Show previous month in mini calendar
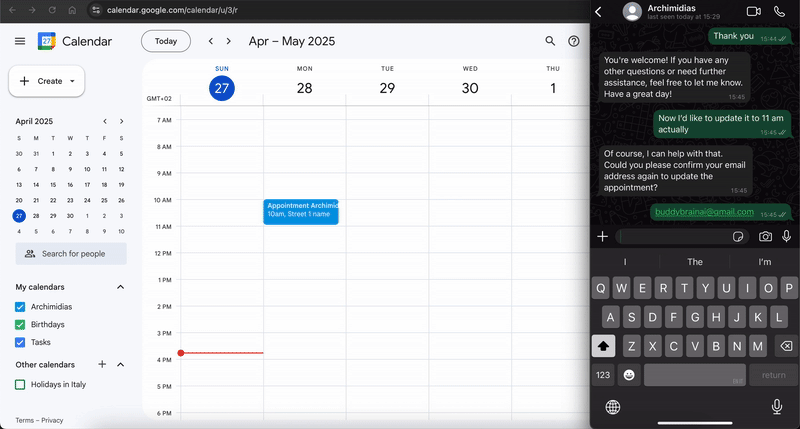 pyautogui.click(x=105, y=121)
